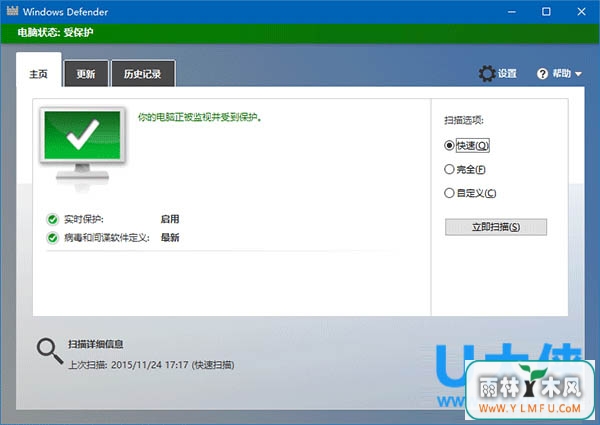
Task: Click the 扫描详细信息 heading
Action: (x=96, y=344)
